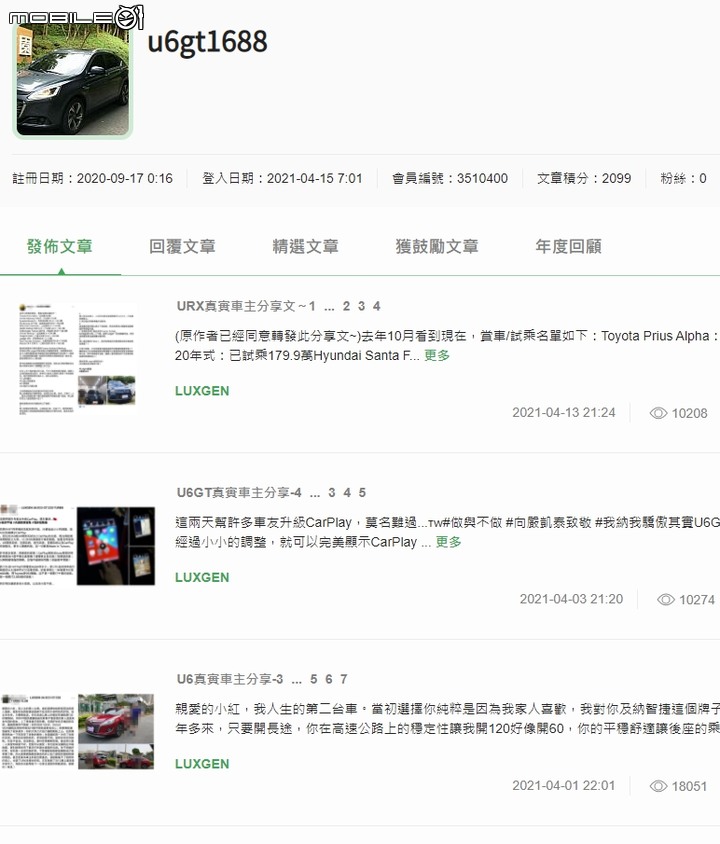This screenshot has height=844, width=720.
Task: Click the 親愛的小紅 article excerpt text
Action: point(447,719)
